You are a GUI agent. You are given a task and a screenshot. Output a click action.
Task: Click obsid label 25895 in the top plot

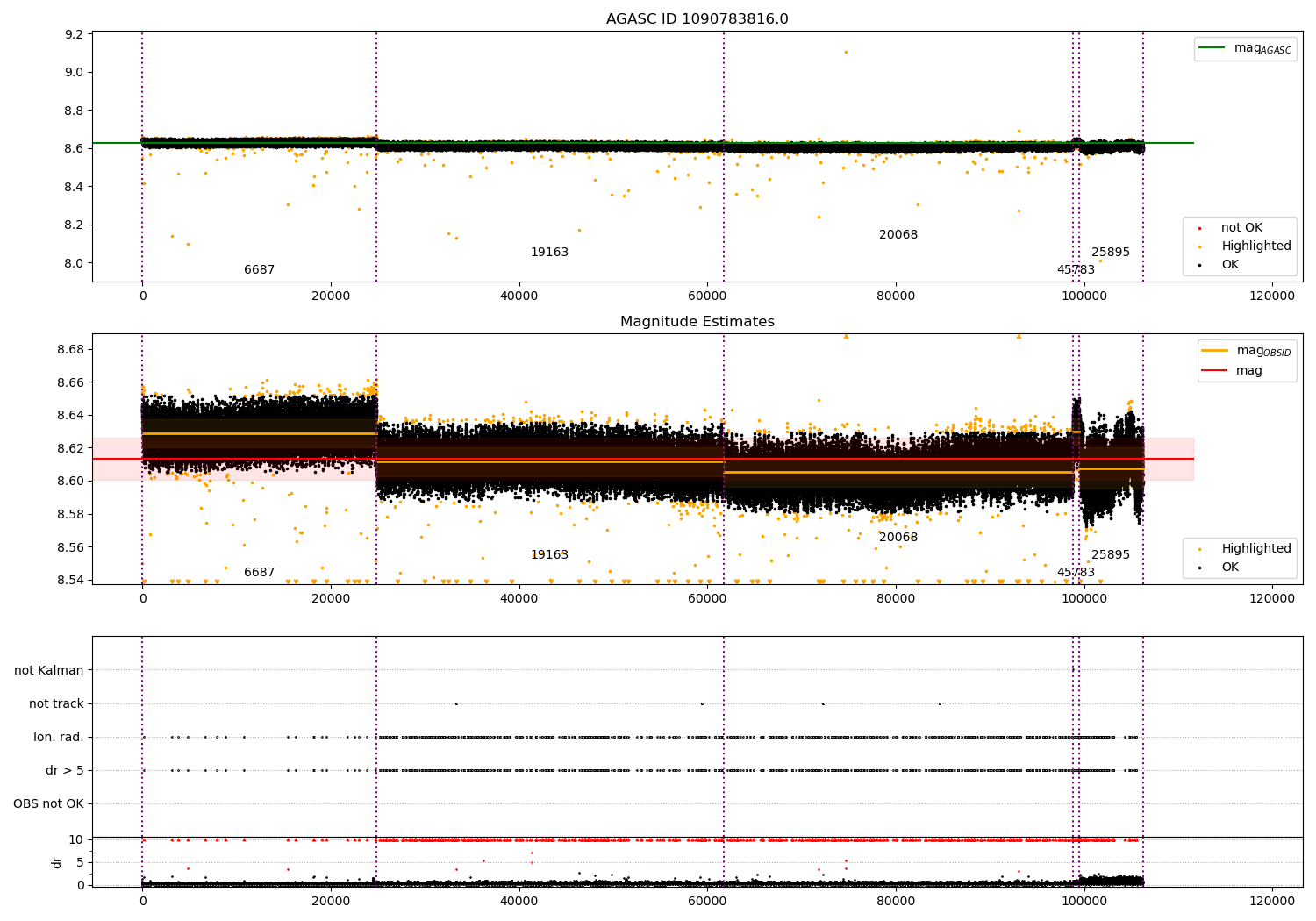[x=1111, y=253]
